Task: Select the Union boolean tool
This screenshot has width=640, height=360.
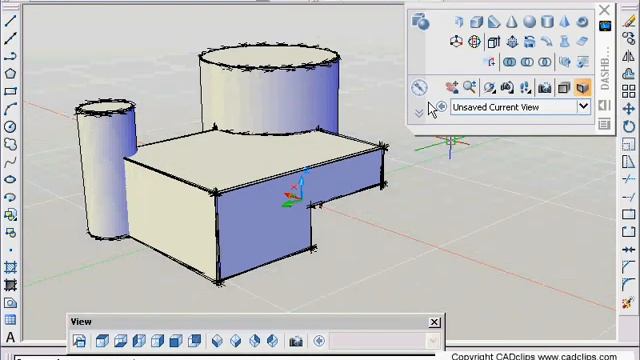Action: coord(509,62)
